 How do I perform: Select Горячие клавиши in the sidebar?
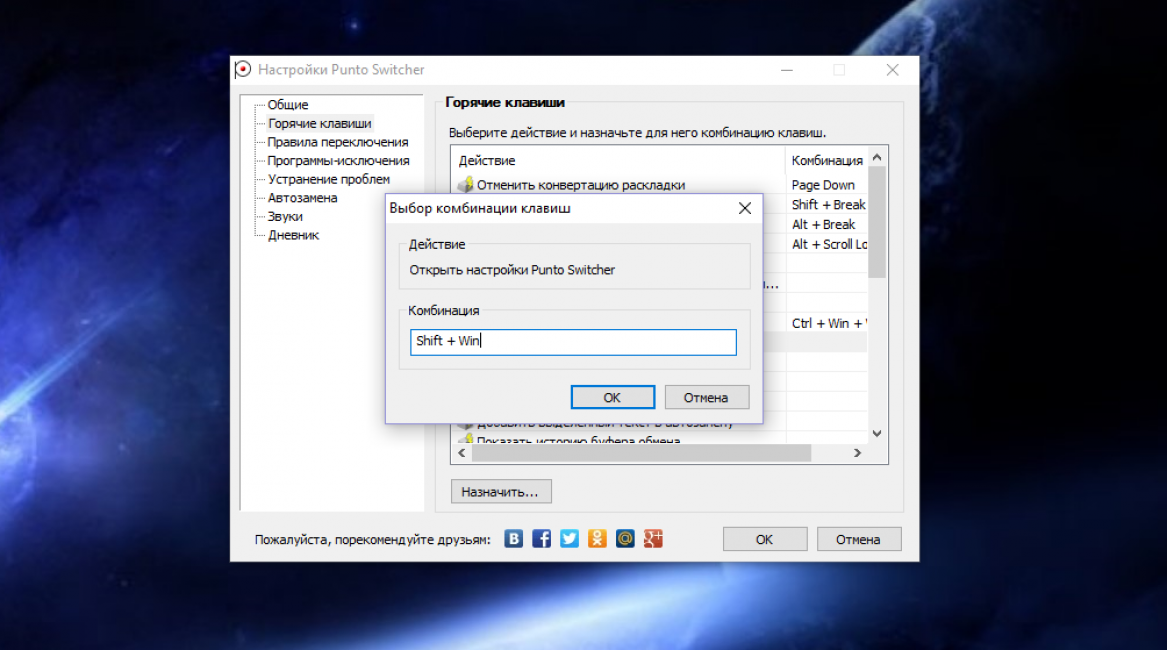point(319,124)
